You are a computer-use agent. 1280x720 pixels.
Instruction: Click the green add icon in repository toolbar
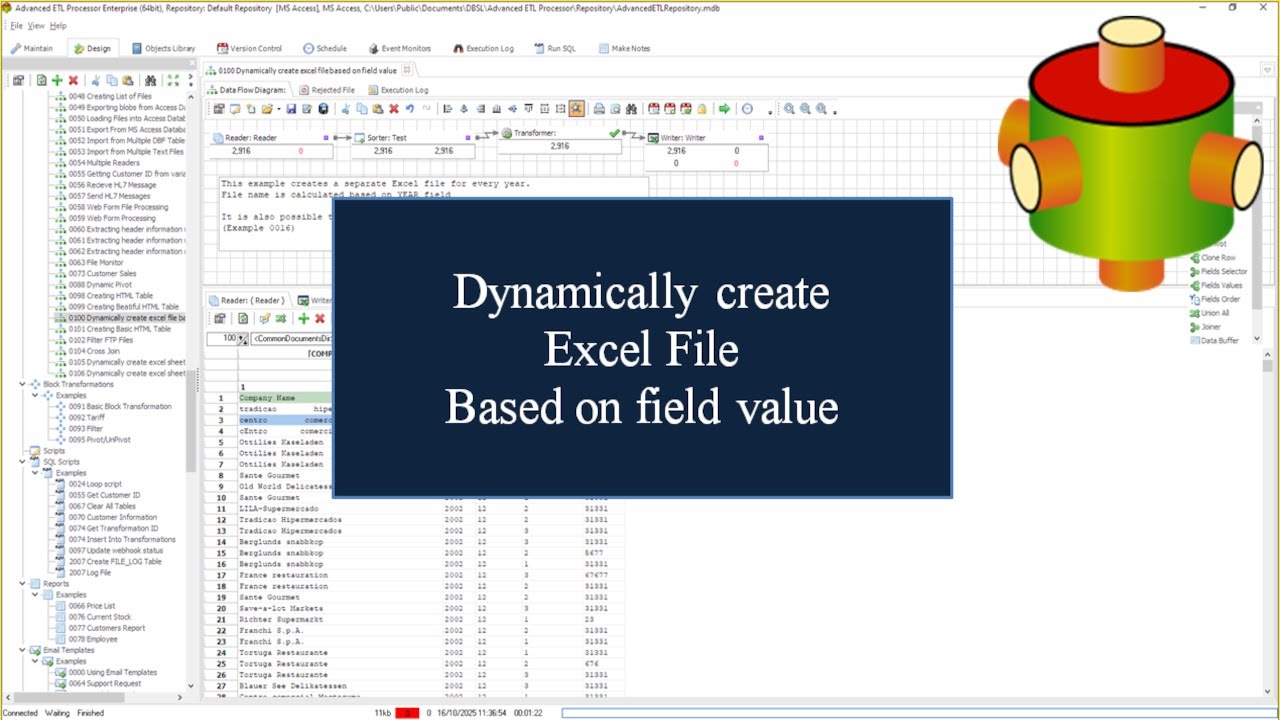(57, 80)
